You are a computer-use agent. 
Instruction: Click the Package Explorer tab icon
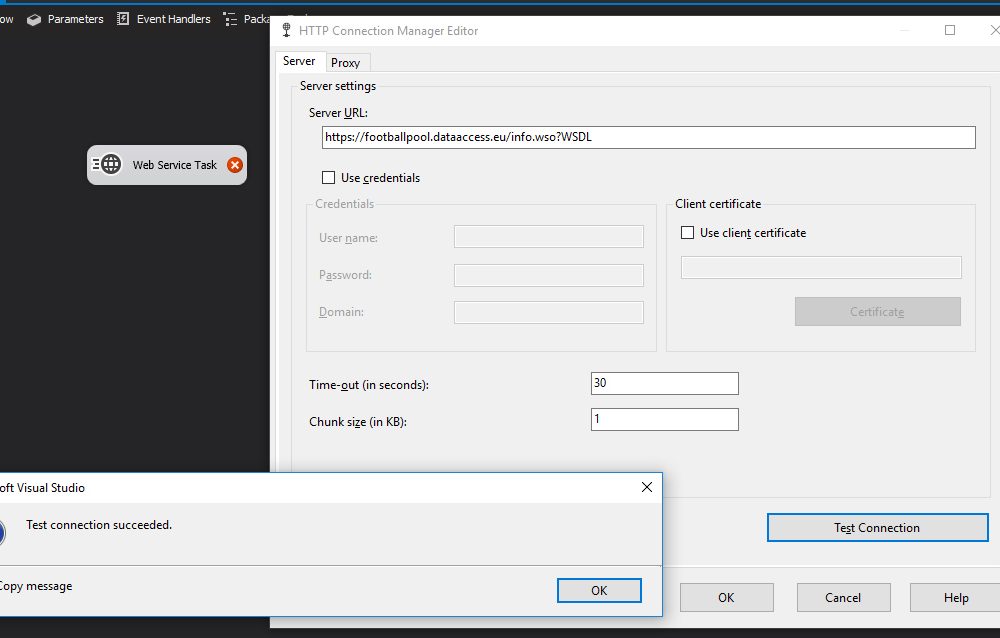click(230, 20)
